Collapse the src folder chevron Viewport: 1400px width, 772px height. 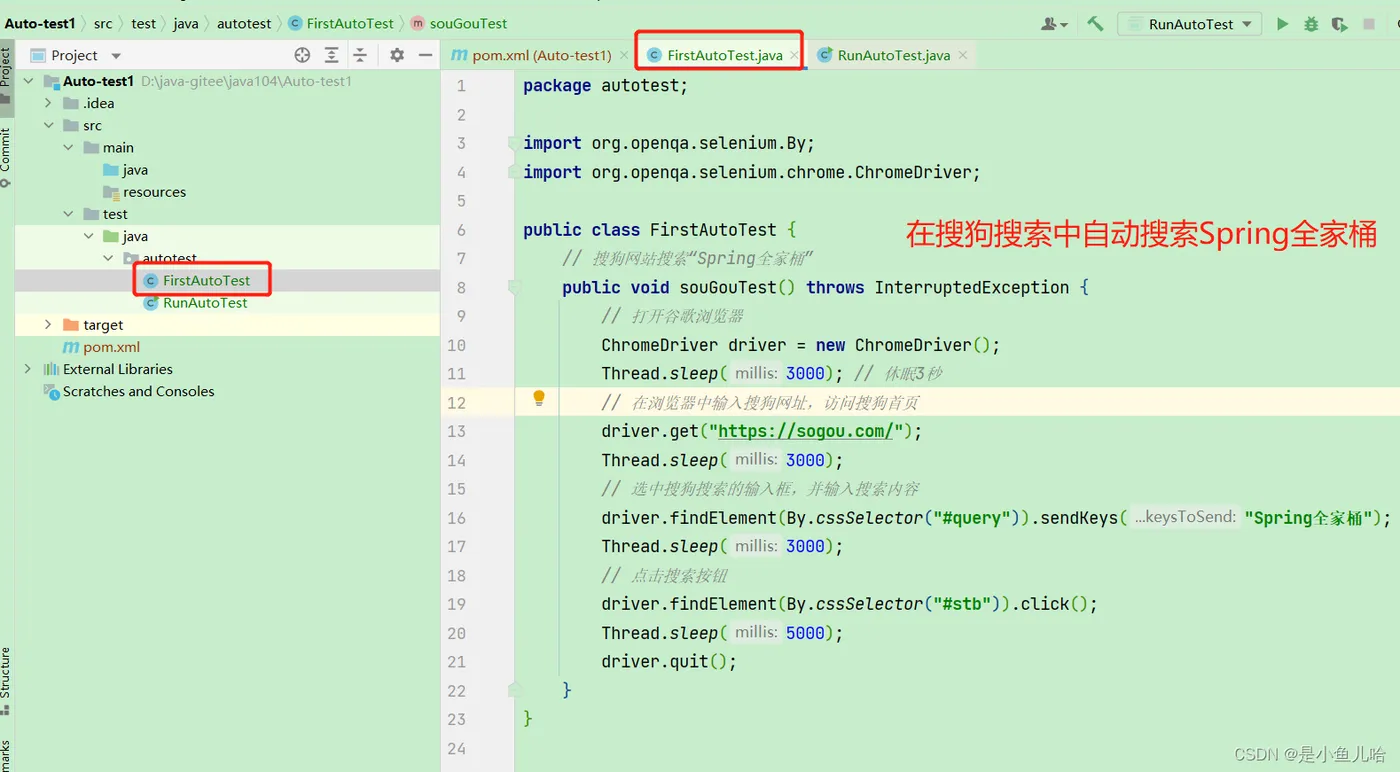point(48,125)
